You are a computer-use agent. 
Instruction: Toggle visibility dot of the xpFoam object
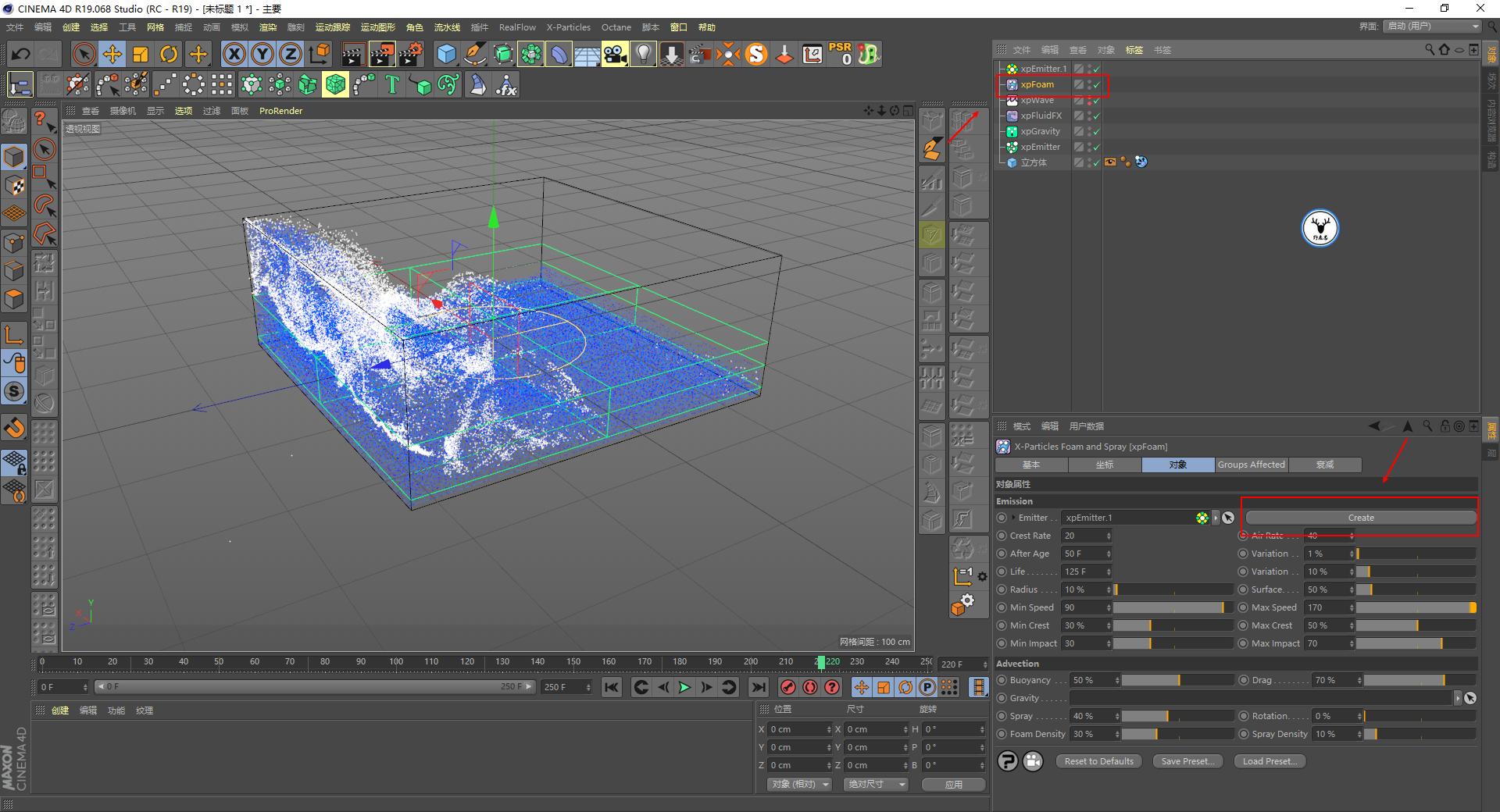pyautogui.click(x=1089, y=81)
